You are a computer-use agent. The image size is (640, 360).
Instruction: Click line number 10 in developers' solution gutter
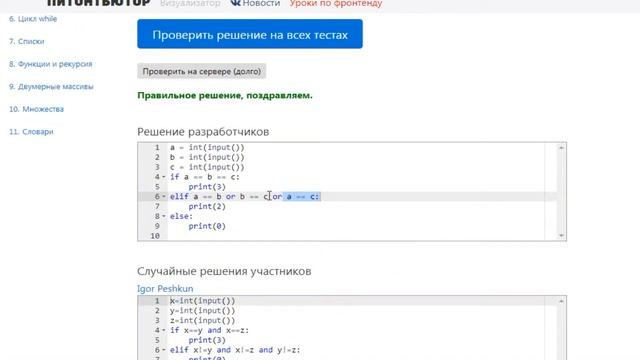click(155, 236)
